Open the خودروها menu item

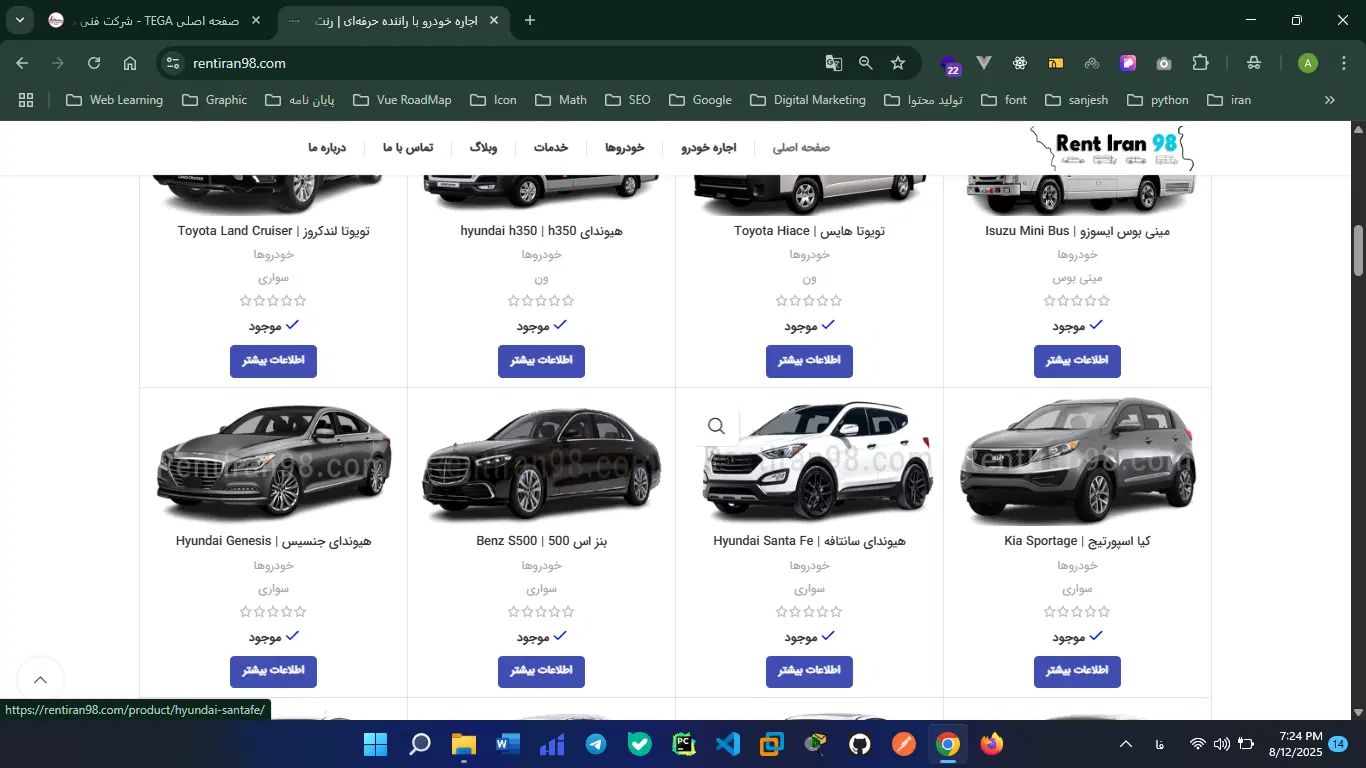625,147
